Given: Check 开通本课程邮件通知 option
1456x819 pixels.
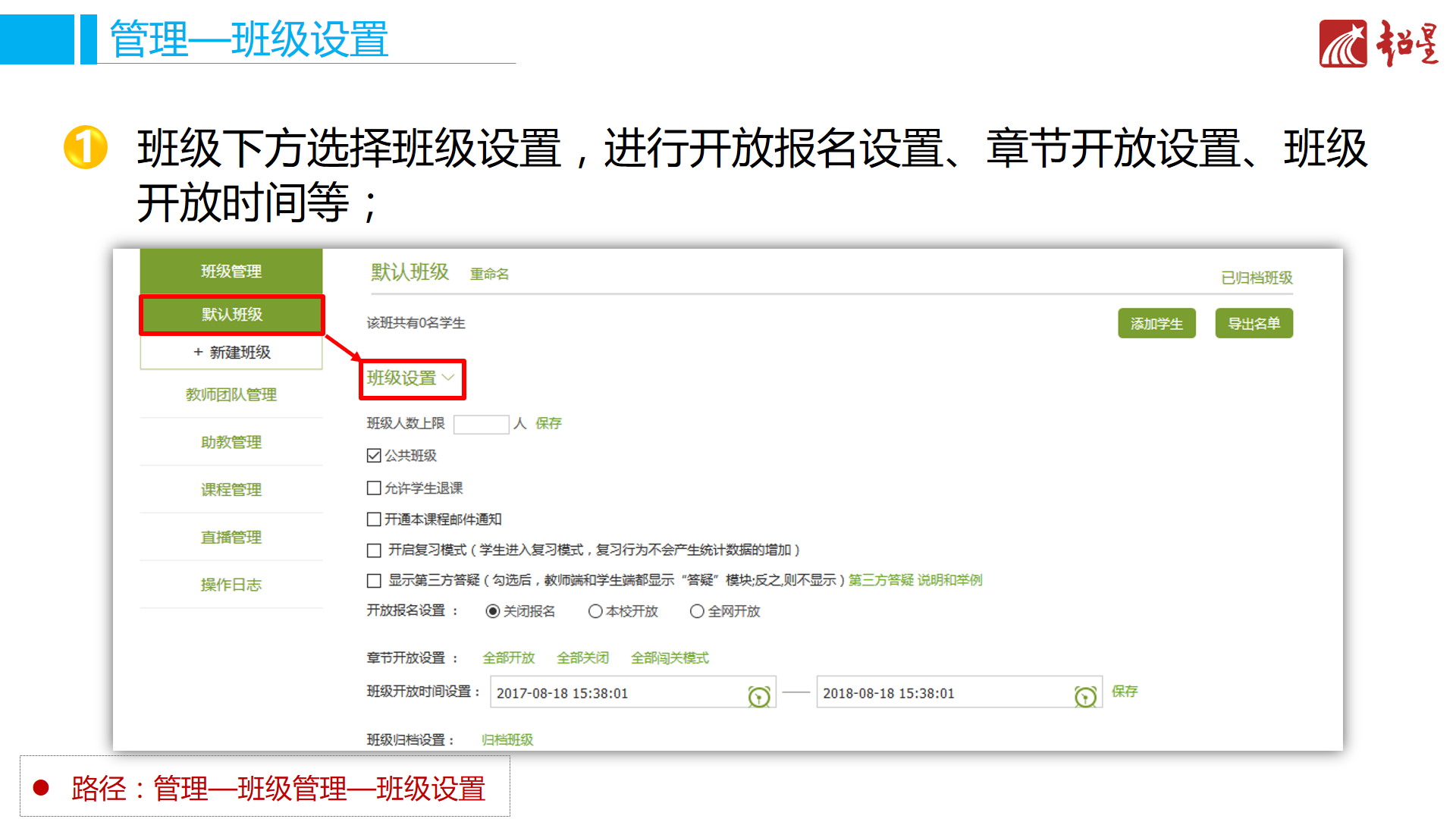Looking at the screenshot, I should coord(374,519).
